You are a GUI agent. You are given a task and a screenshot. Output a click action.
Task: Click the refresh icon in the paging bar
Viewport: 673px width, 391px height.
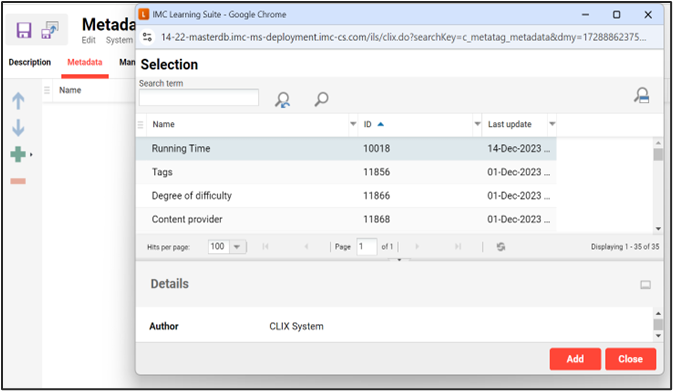coord(500,247)
